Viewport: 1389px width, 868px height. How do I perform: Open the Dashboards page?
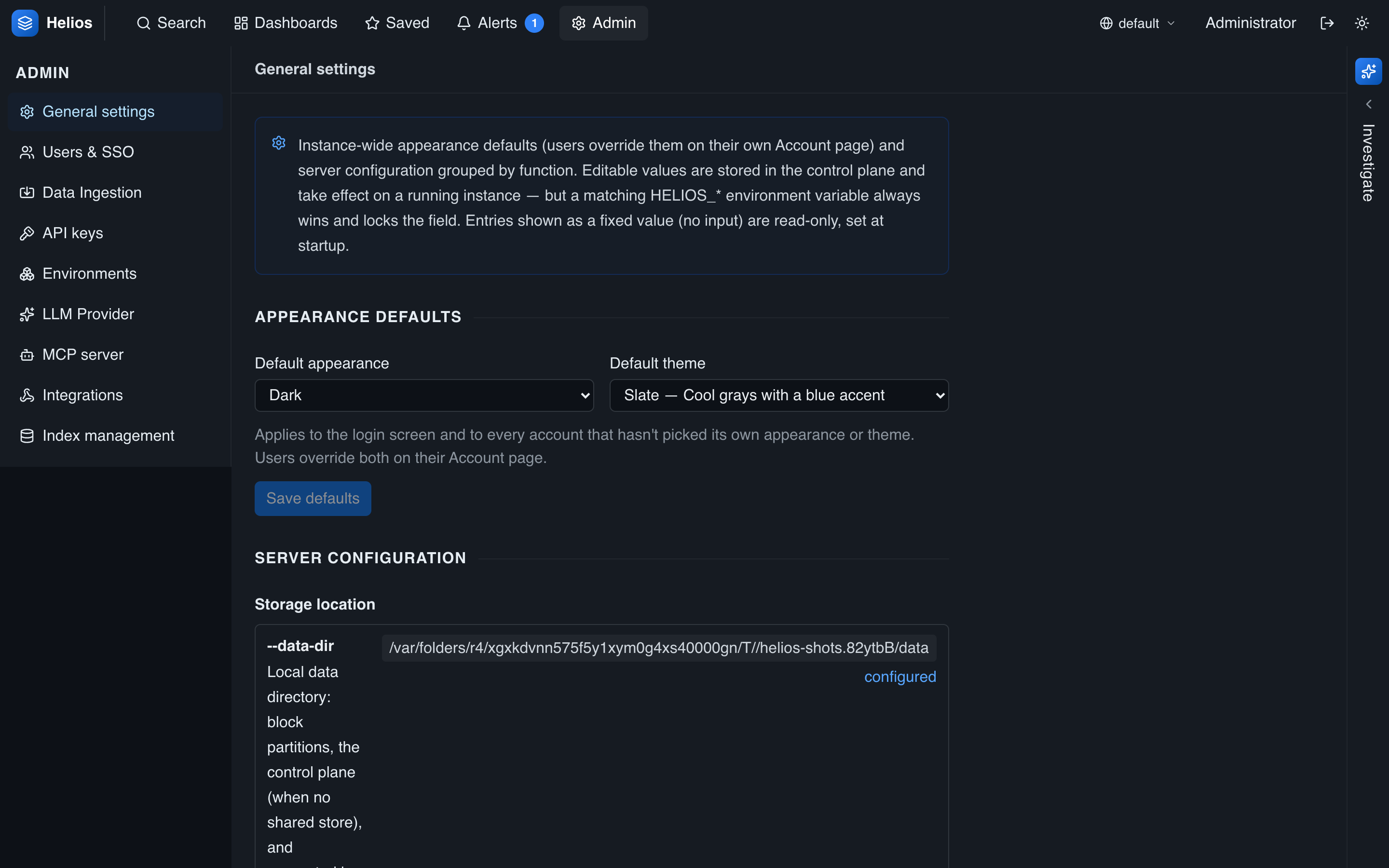(x=285, y=23)
